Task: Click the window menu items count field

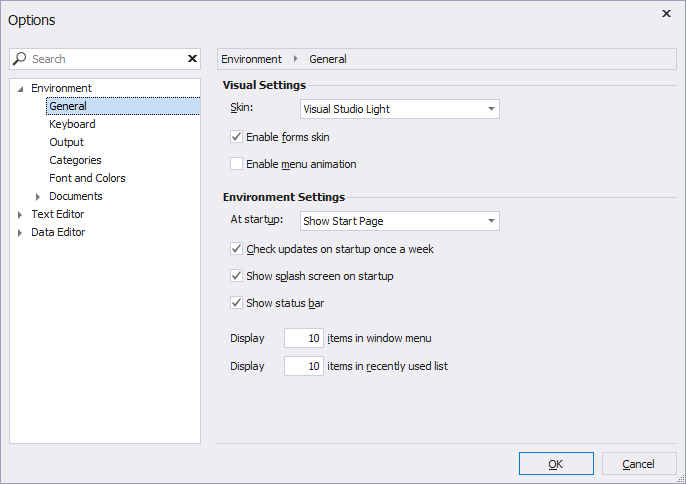Action: 304,338
